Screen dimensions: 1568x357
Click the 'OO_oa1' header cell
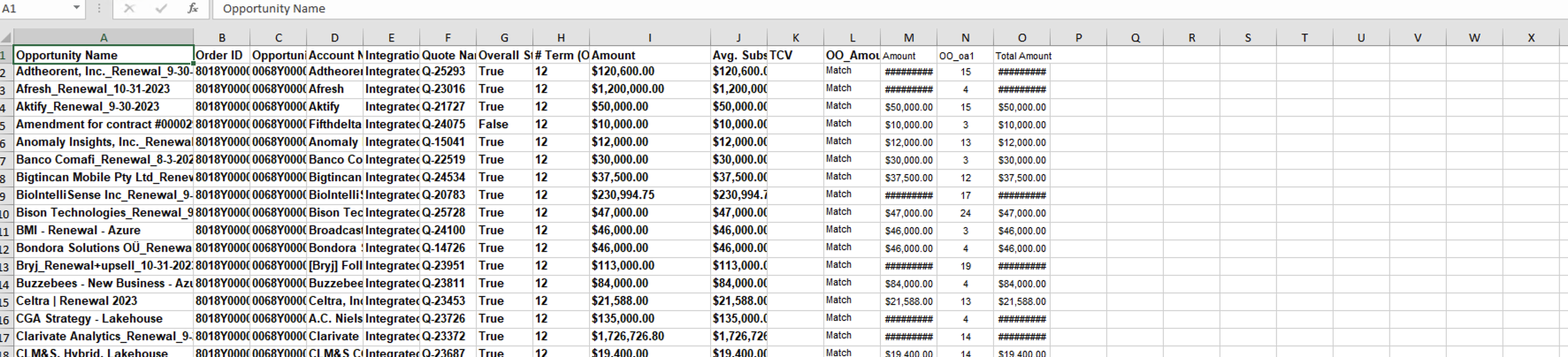click(x=966, y=55)
